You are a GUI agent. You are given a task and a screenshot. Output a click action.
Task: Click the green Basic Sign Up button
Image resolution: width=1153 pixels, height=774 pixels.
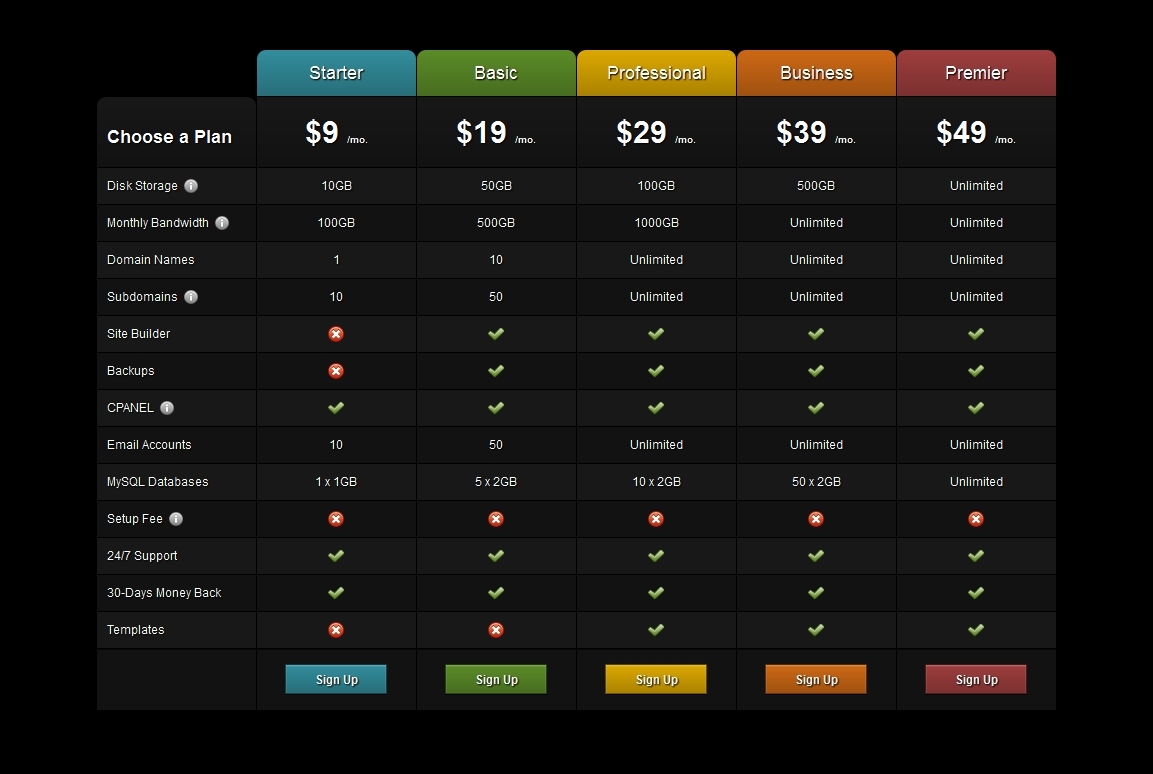click(496, 679)
